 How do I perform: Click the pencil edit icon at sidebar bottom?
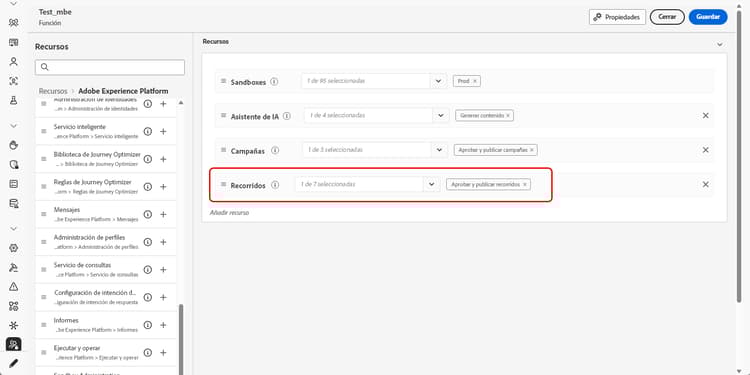tap(13, 364)
